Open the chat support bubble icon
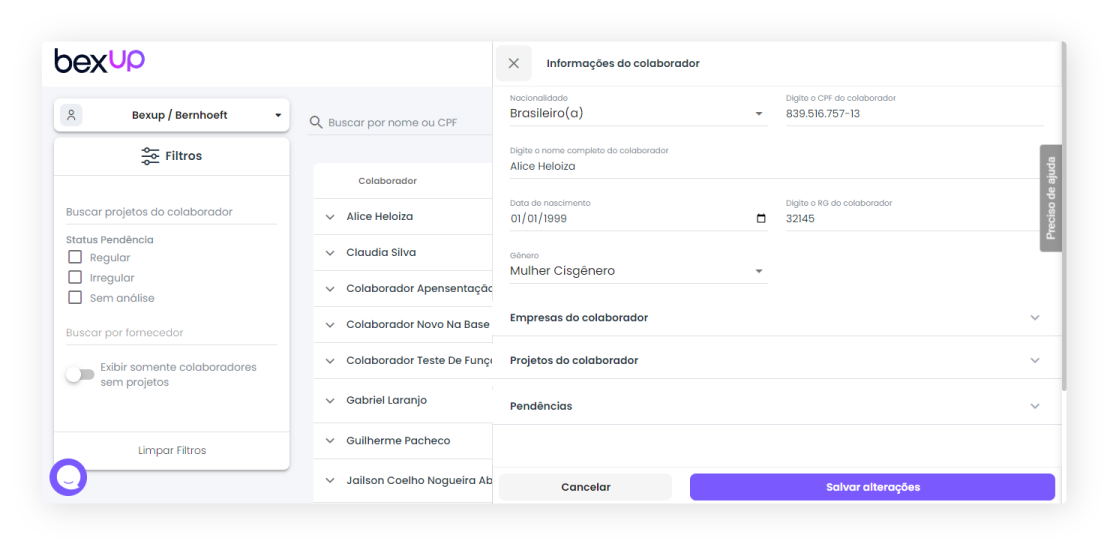 pos(68,478)
